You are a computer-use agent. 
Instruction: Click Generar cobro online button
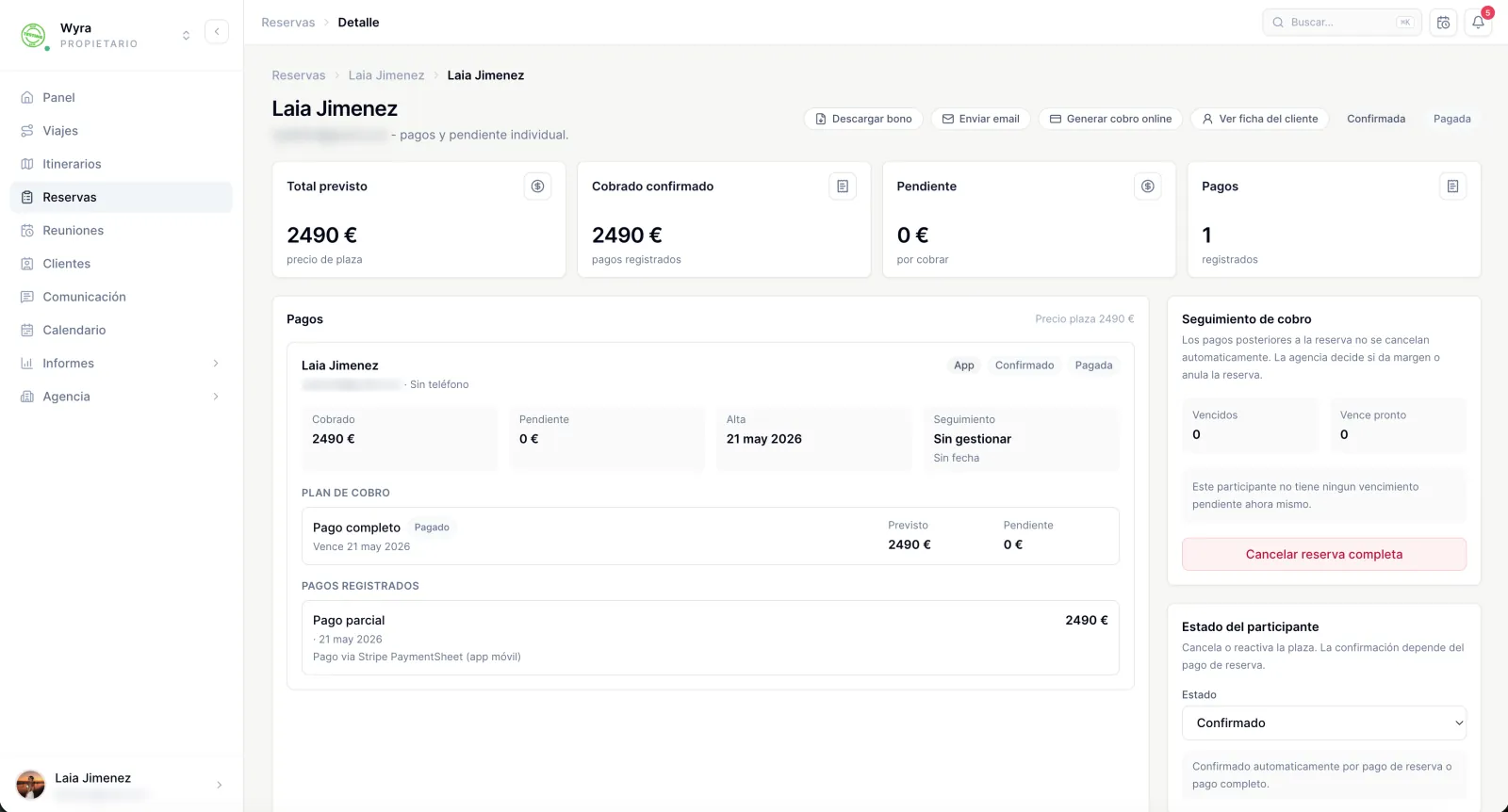(1111, 119)
